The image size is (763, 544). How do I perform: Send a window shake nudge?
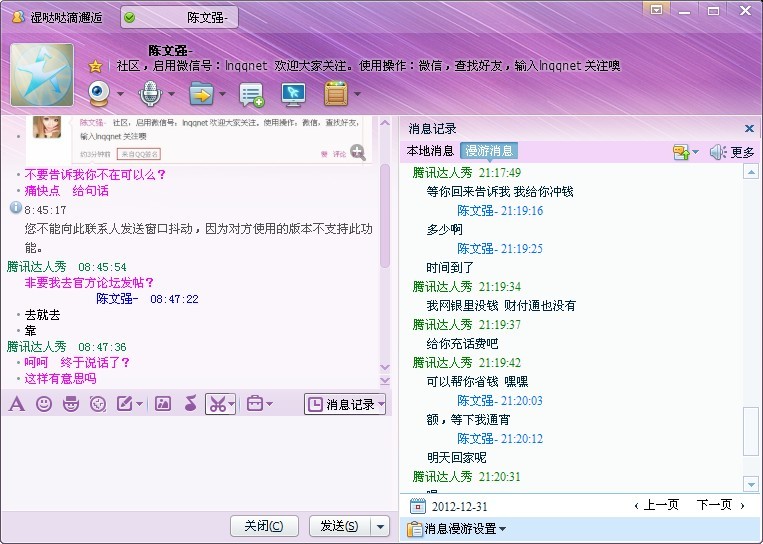pyautogui.click(x=98, y=404)
